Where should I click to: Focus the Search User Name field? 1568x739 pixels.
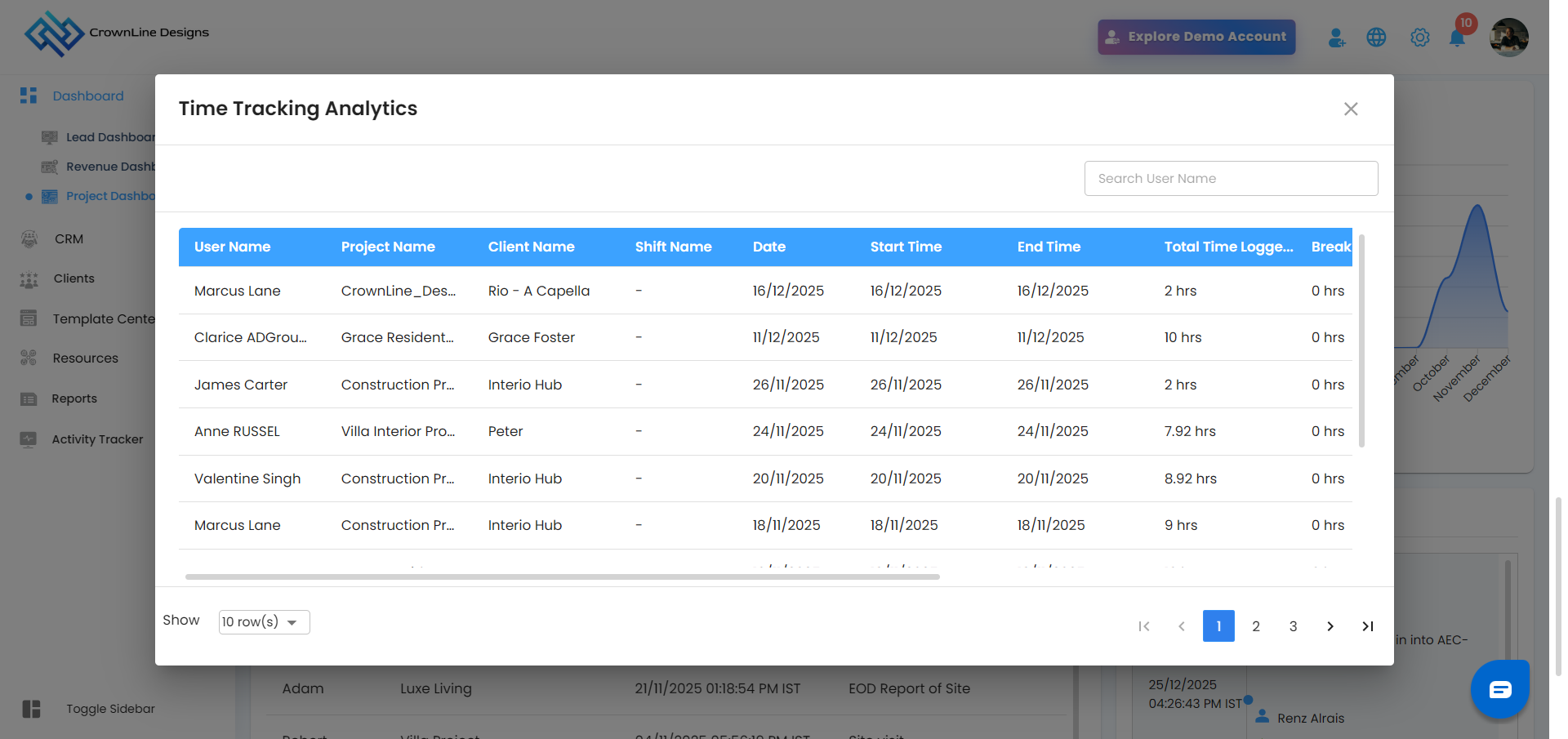[x=1231, y=178]
